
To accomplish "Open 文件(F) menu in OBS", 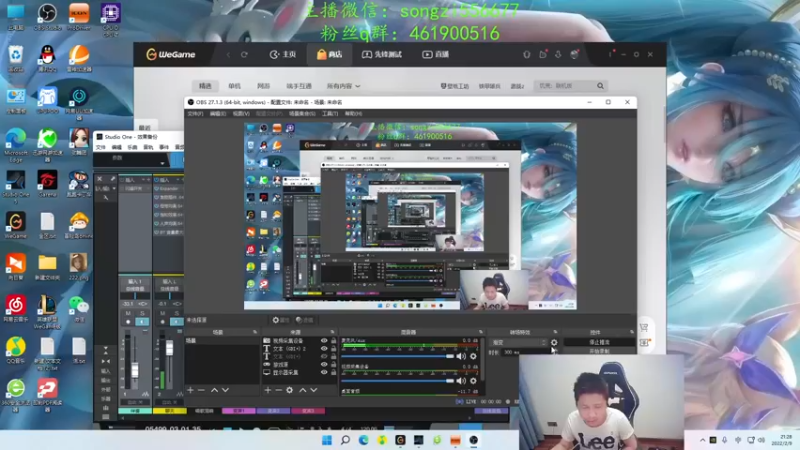I will (x=195, y=114).
